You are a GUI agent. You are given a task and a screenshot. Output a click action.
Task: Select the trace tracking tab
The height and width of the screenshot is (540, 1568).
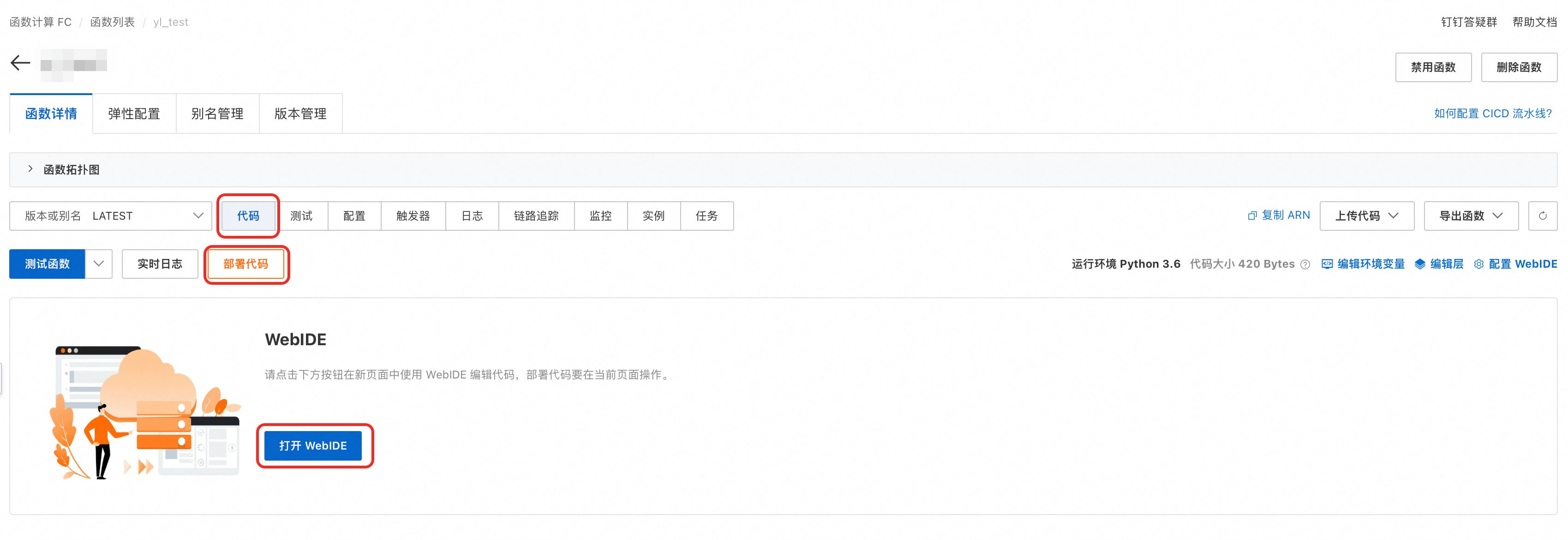(x=536, y=216)
